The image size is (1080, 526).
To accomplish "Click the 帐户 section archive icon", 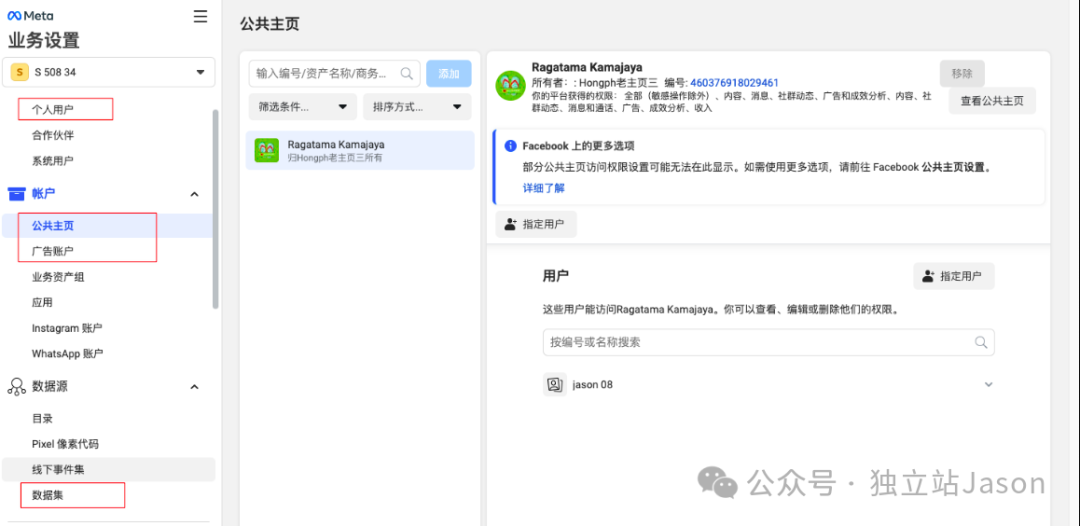I will (x=16, y=194).
